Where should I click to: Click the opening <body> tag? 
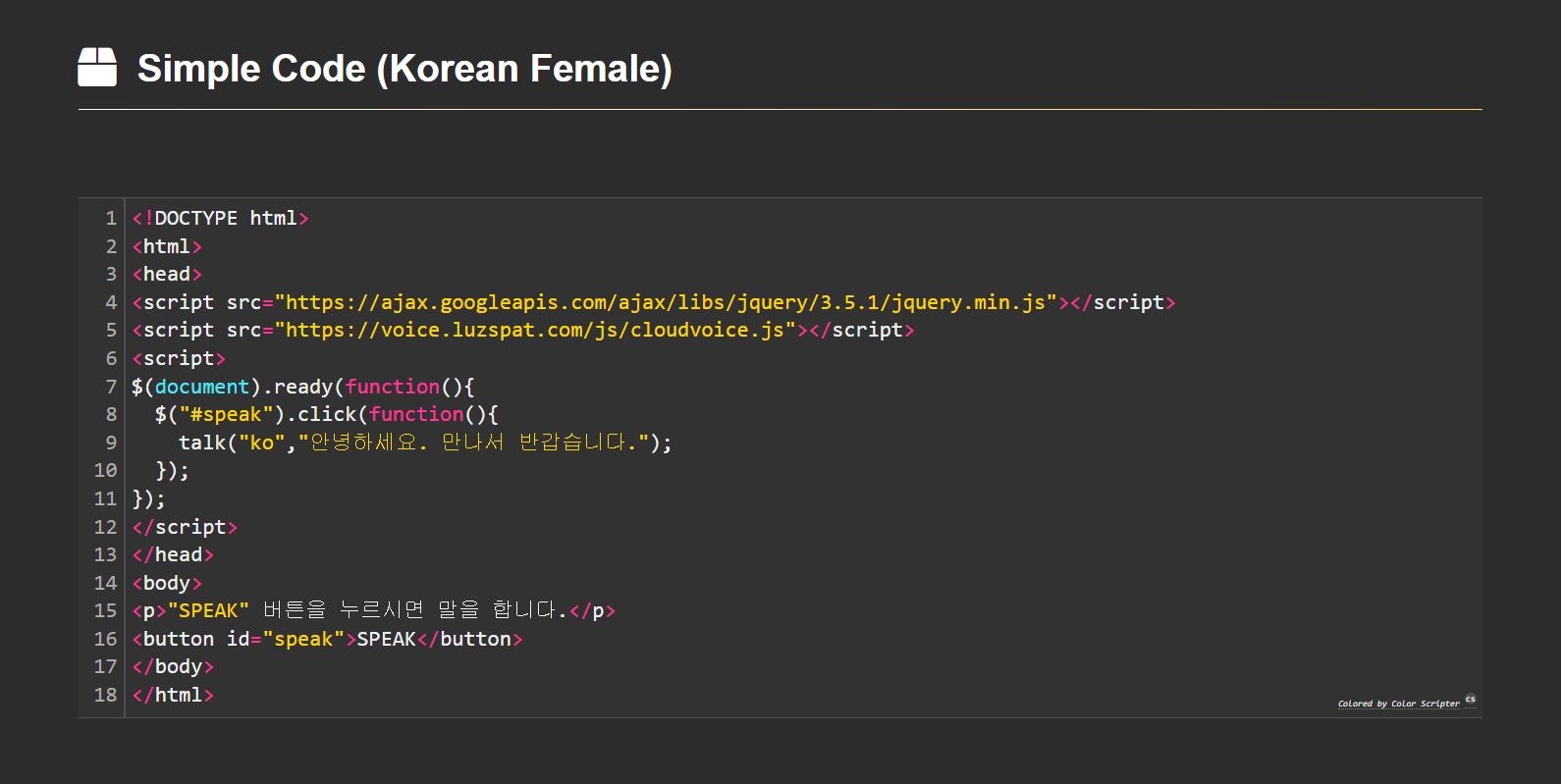[x=167, y=583]
